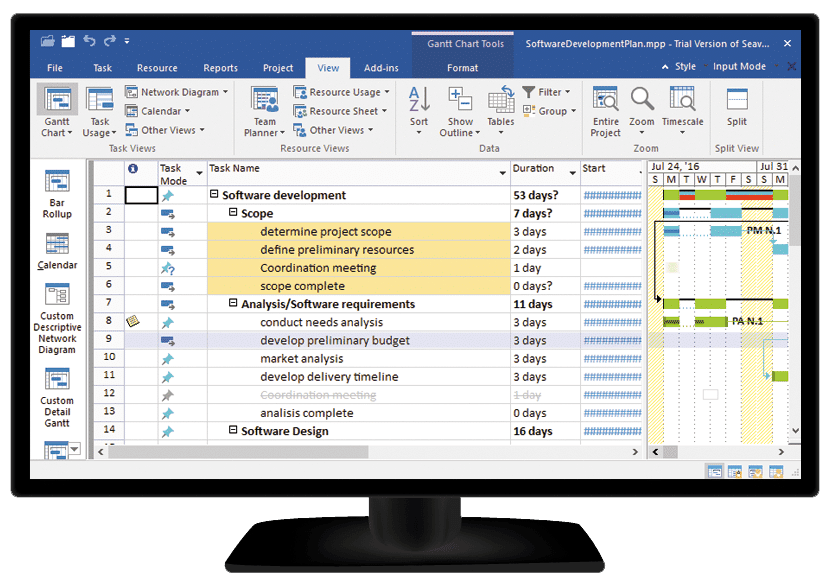The image size is (830, 580).
Task: Select the 'develop preliminary budget' task name
Action: tap(335, 340)
